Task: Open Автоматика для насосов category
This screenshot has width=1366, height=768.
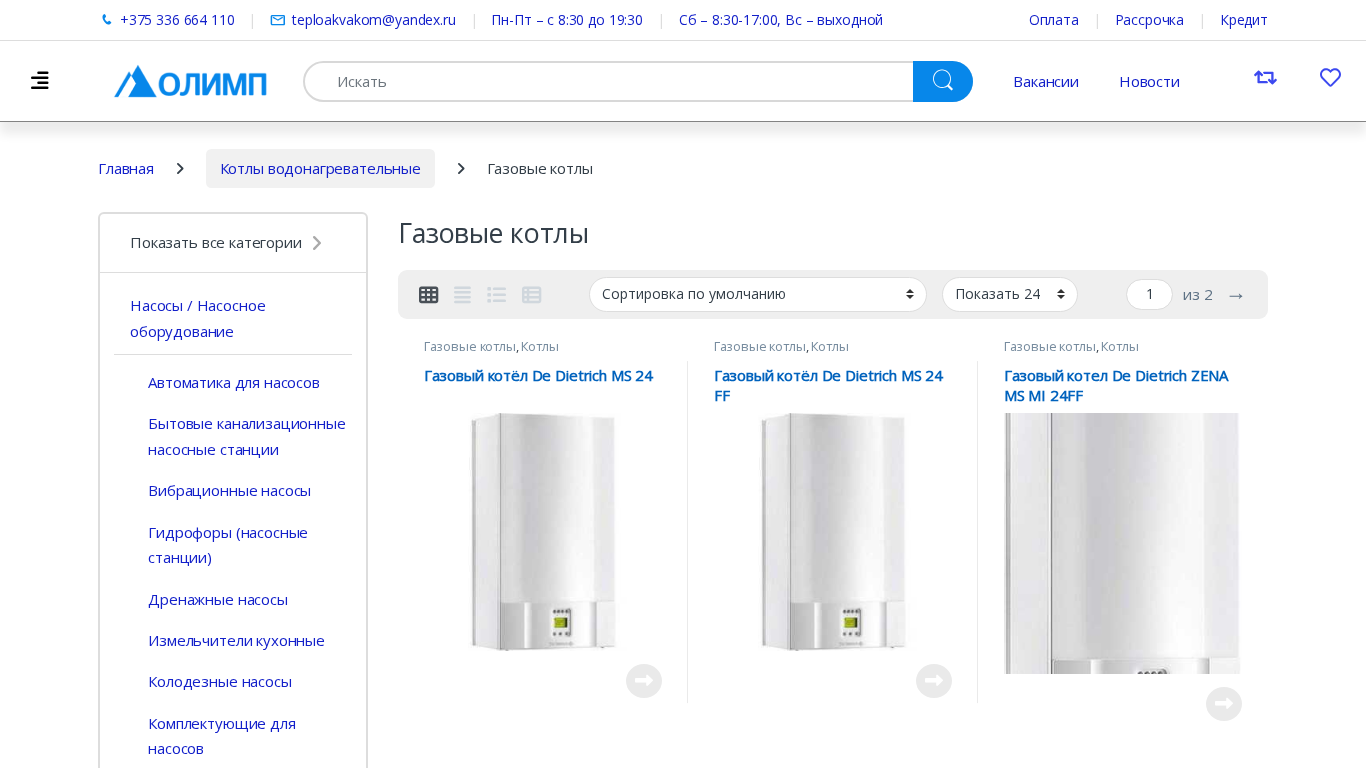Action: tap(234, 382)
